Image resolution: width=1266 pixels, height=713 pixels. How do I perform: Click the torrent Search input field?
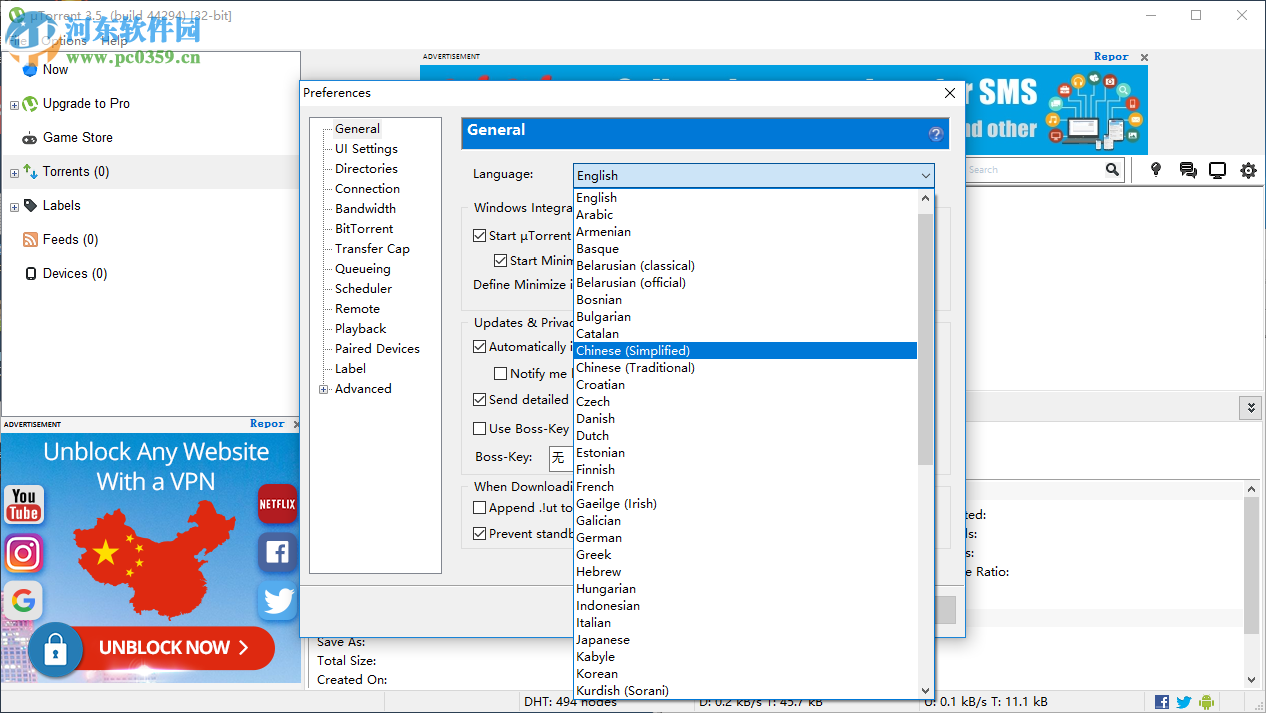(1033, 170)
